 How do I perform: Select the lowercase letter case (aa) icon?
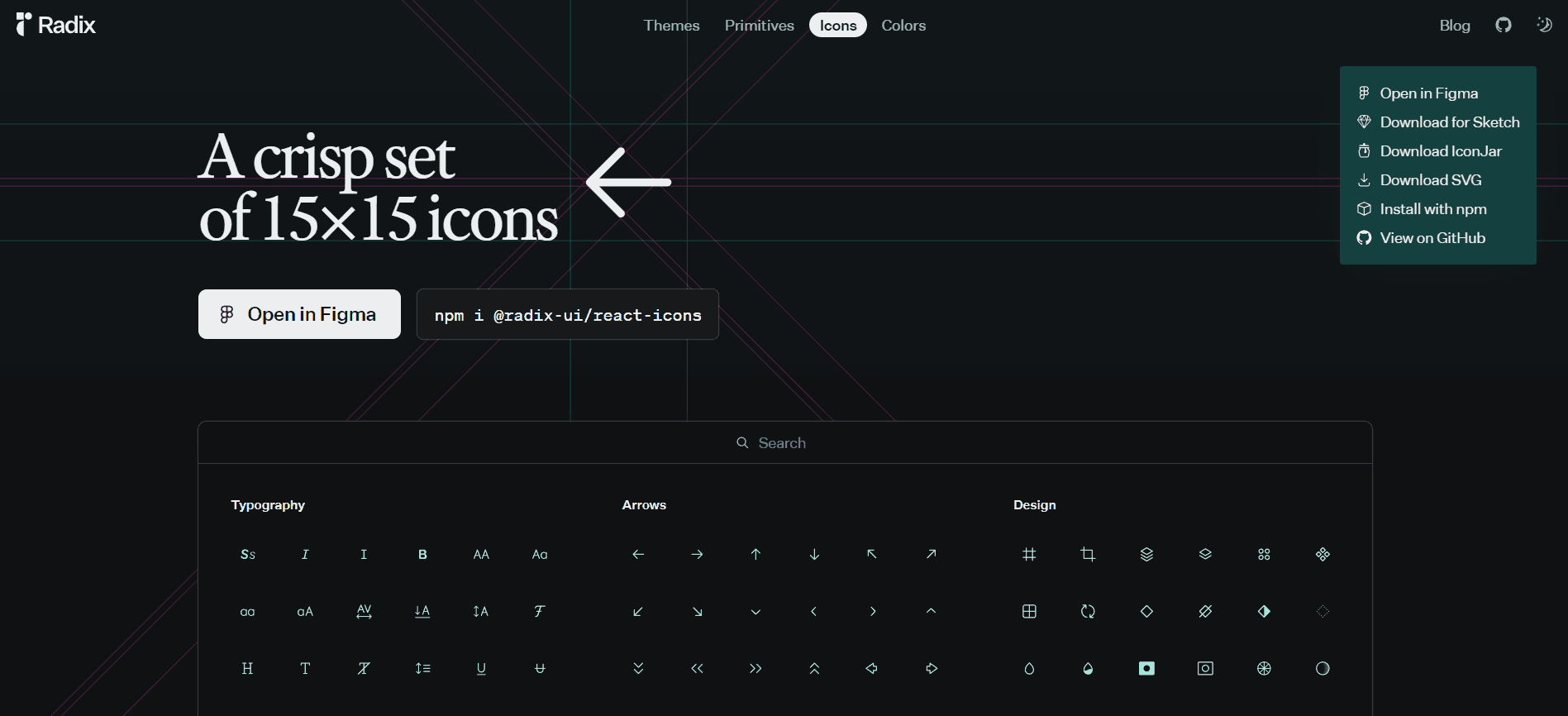point(247,611)
